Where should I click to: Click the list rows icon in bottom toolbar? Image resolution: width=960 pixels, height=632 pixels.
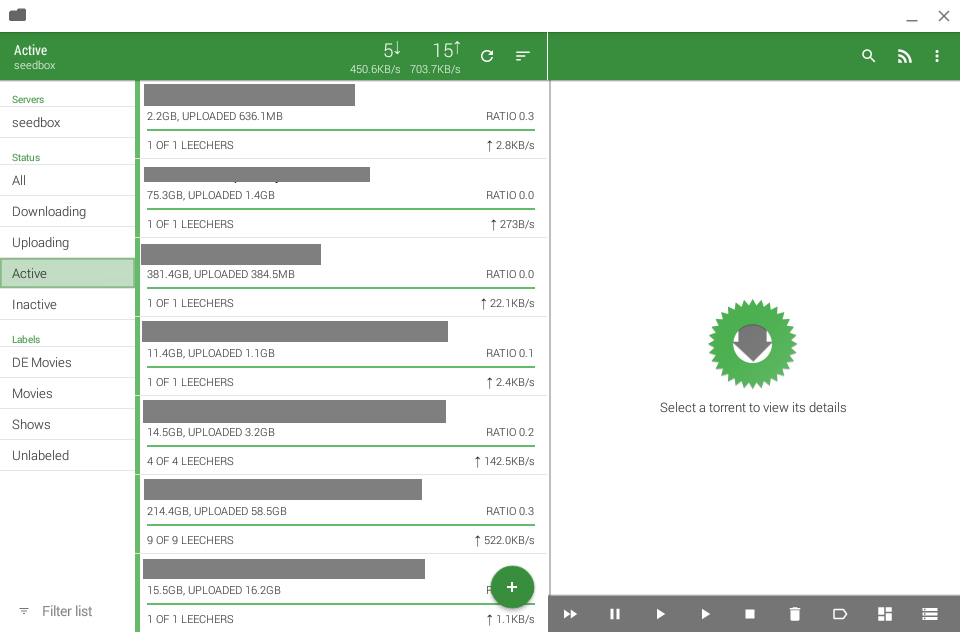point(930,614)
